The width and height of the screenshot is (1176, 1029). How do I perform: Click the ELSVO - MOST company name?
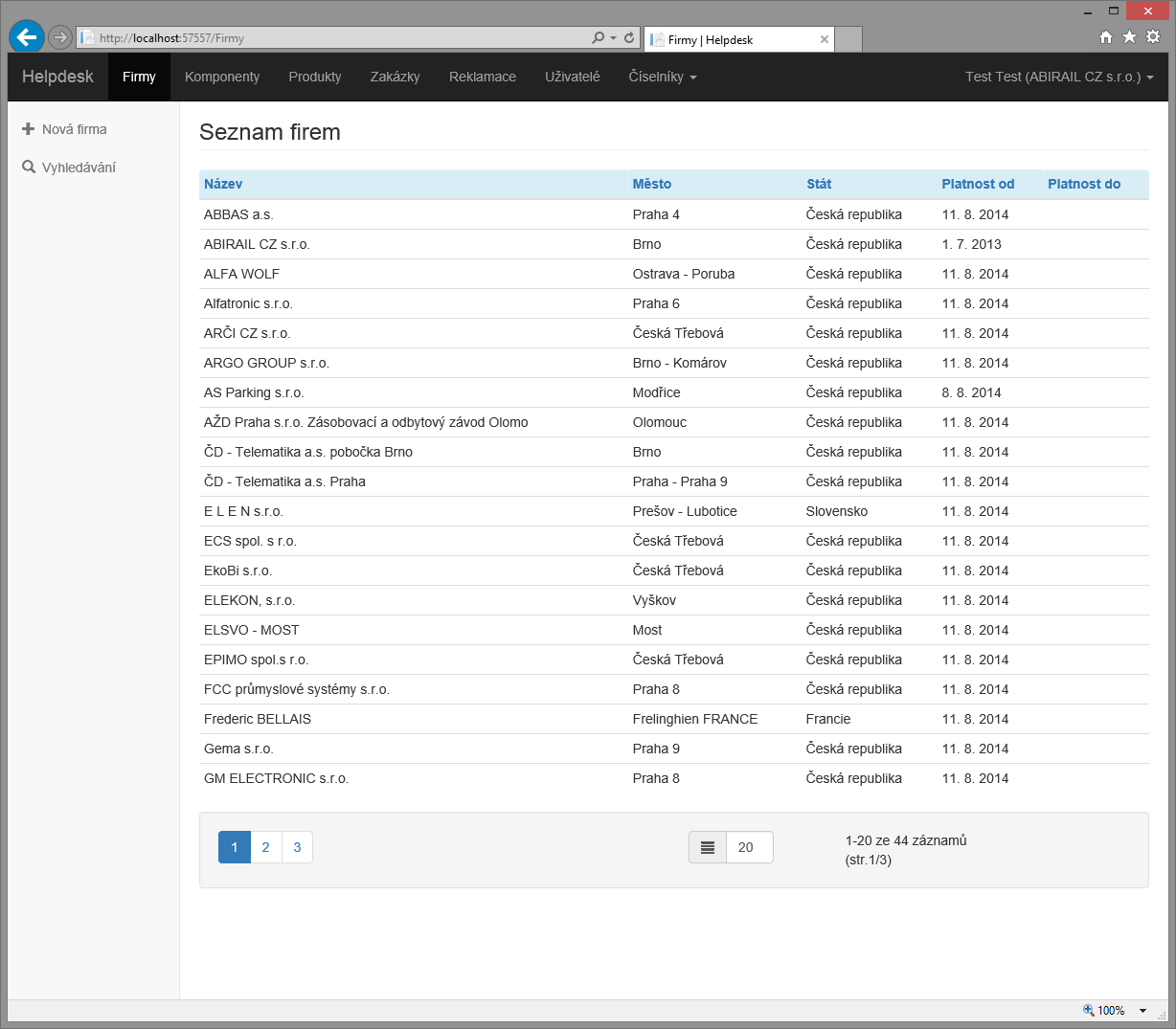(x=251, y=630)
